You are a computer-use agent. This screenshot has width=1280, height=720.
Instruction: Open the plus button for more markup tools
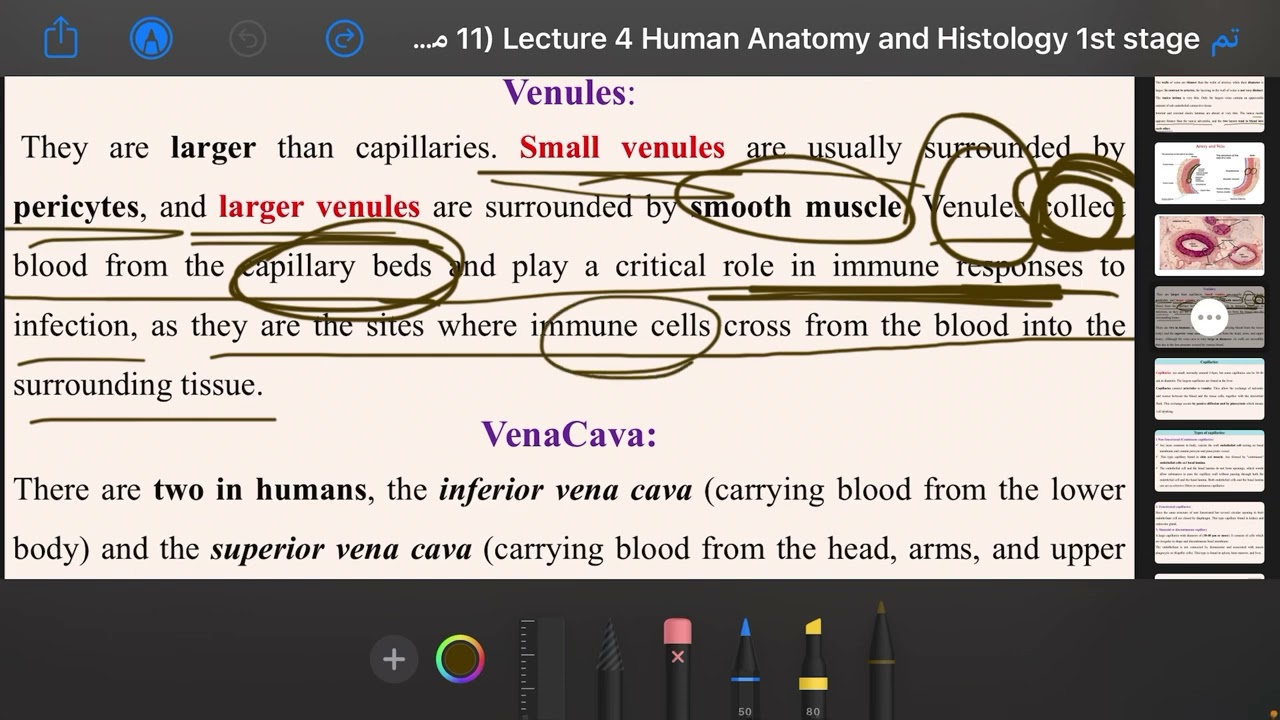coord(394,659)
